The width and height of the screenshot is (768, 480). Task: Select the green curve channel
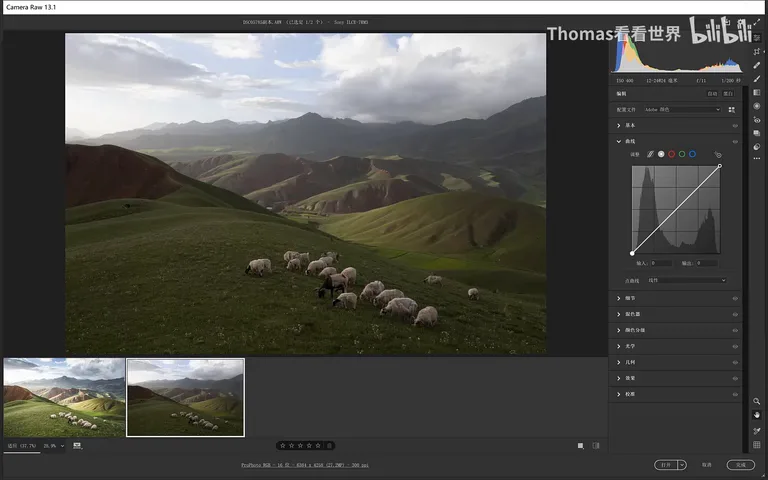682,154
